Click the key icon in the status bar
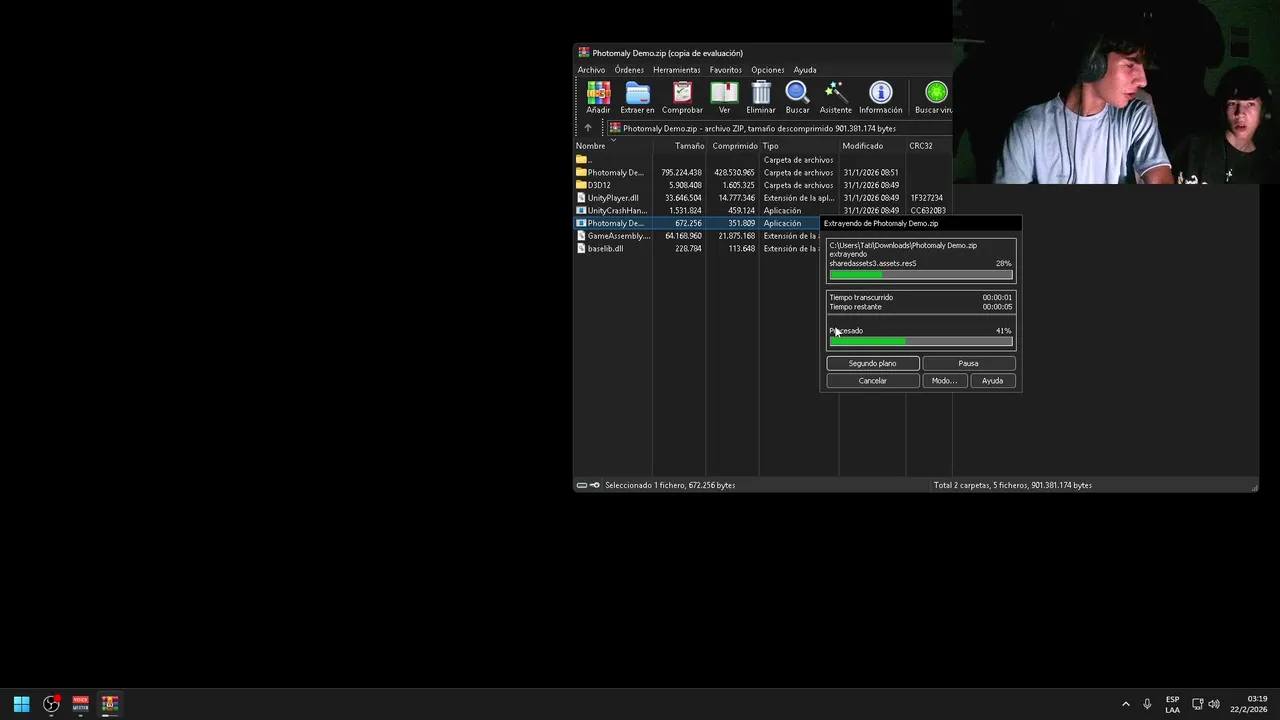Viewport: 1280px width, 720px height. click(595, 485)
